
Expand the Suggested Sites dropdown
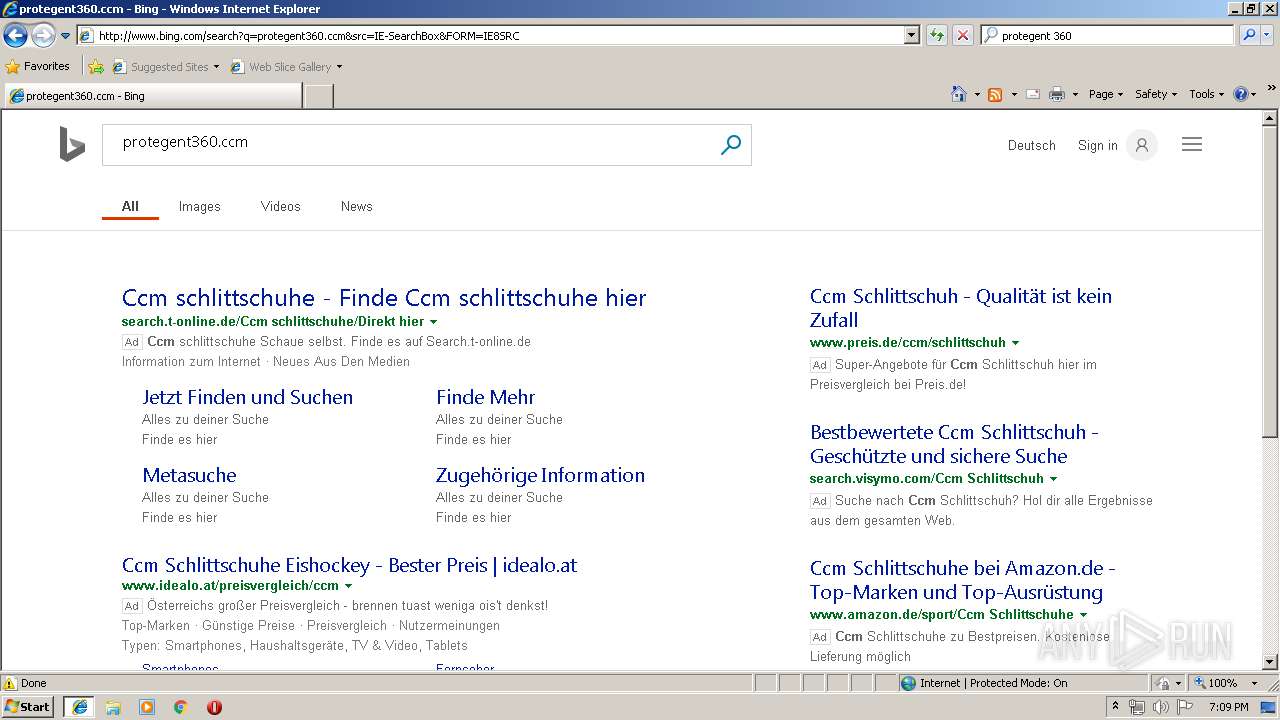216,67
